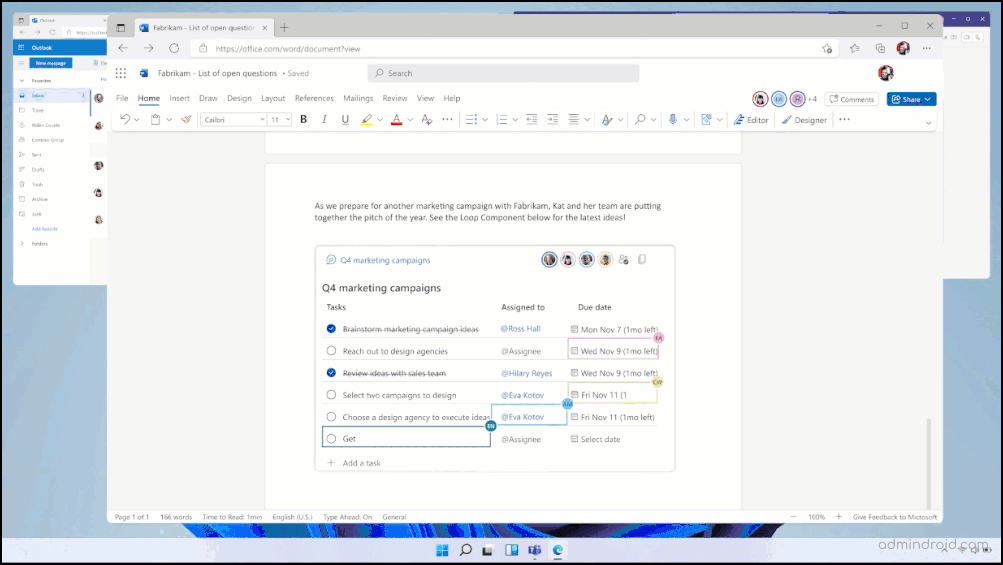Open numbered list dropdown arrow
The image size is (1003, 565).
[x=515, y=120]
